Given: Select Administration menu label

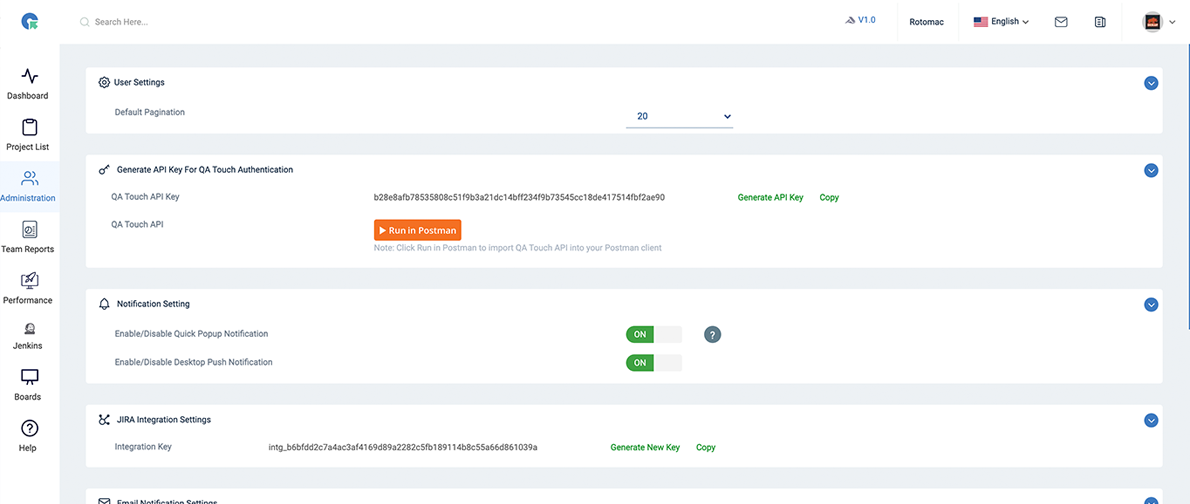Looking at the screenshot, I should 28,198.
